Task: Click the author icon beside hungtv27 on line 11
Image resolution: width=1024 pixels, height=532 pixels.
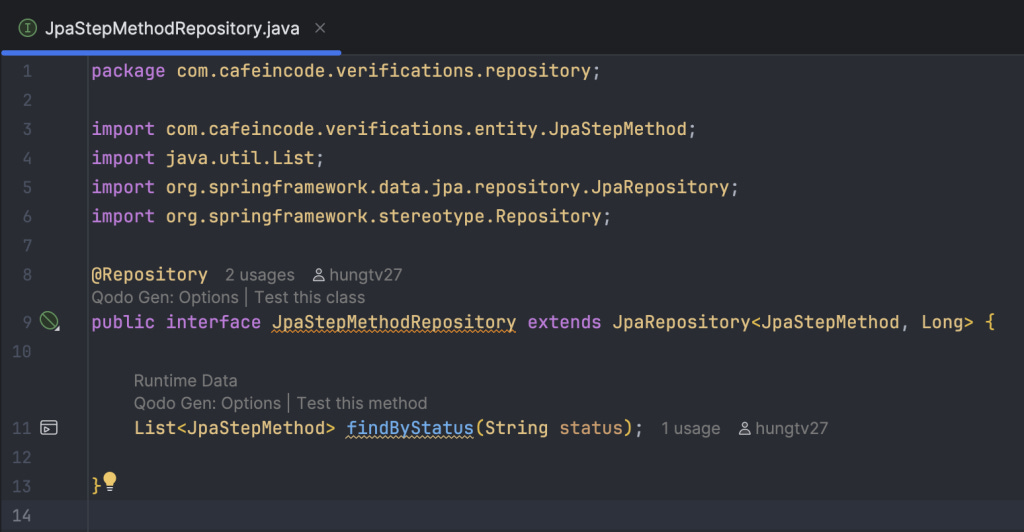Action: point(744,429)
